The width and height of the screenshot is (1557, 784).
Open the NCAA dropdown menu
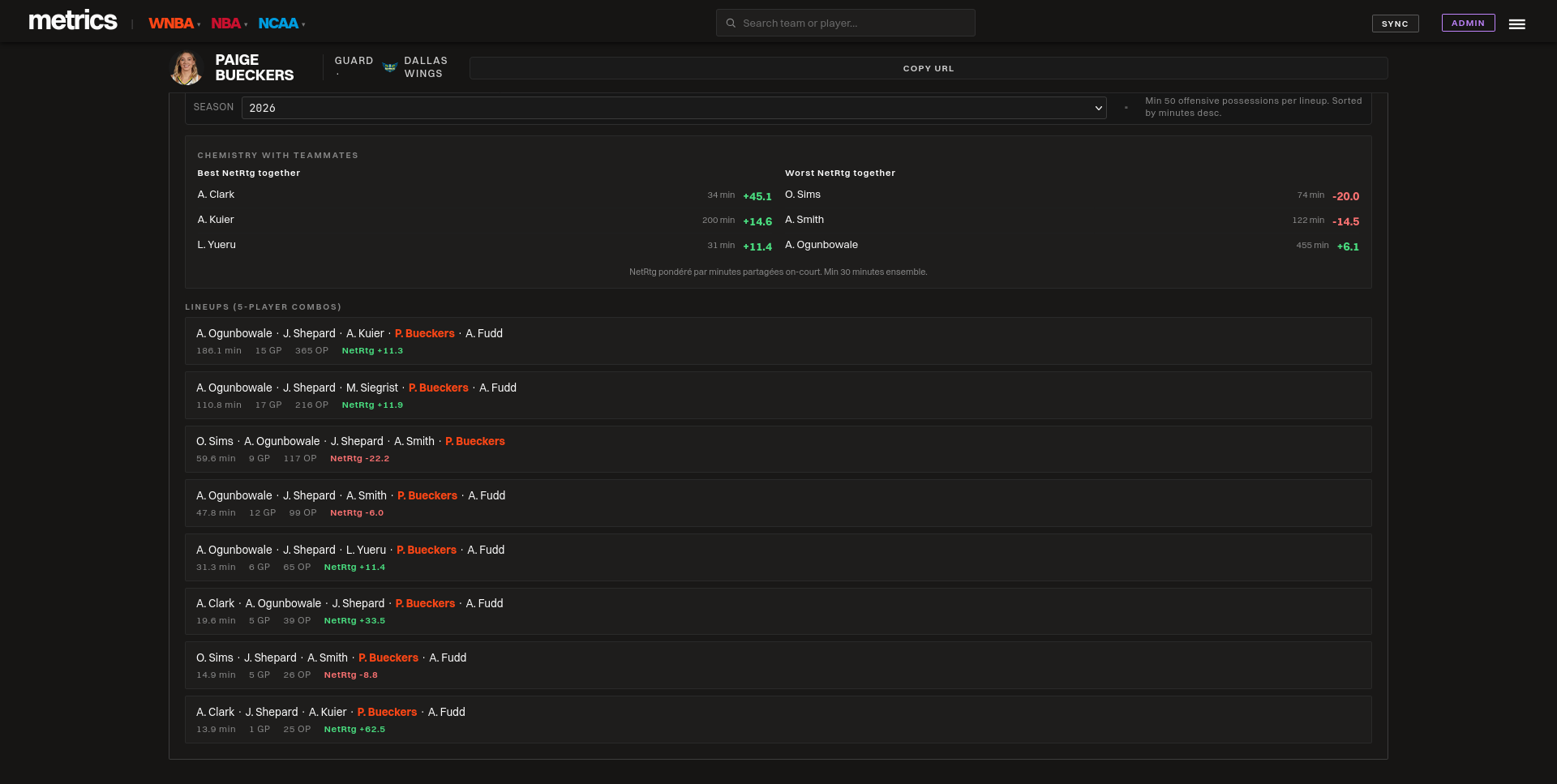click(281, 24)
